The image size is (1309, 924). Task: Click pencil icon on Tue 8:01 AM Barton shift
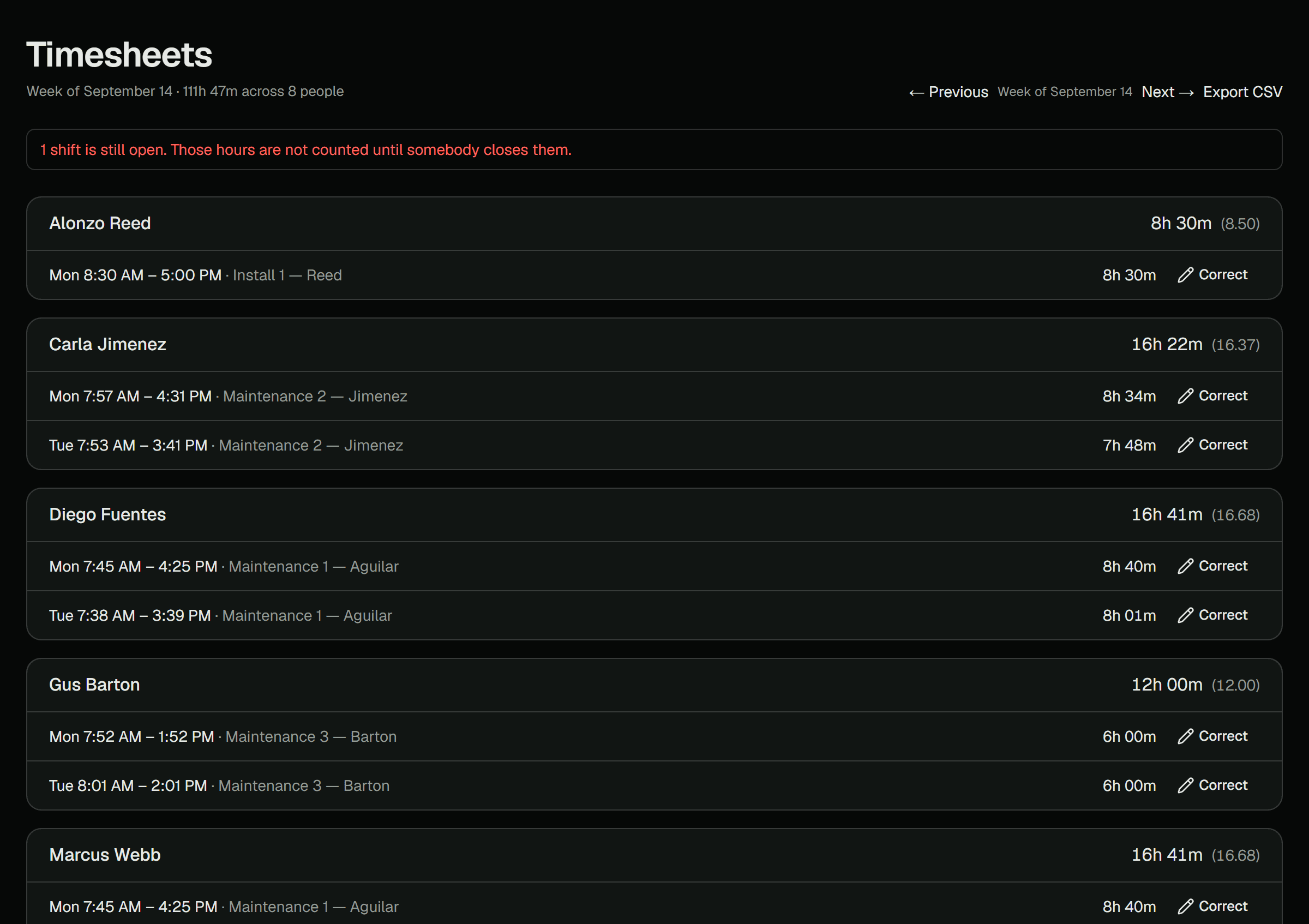pyautogui.click(x=1185, y=785)
